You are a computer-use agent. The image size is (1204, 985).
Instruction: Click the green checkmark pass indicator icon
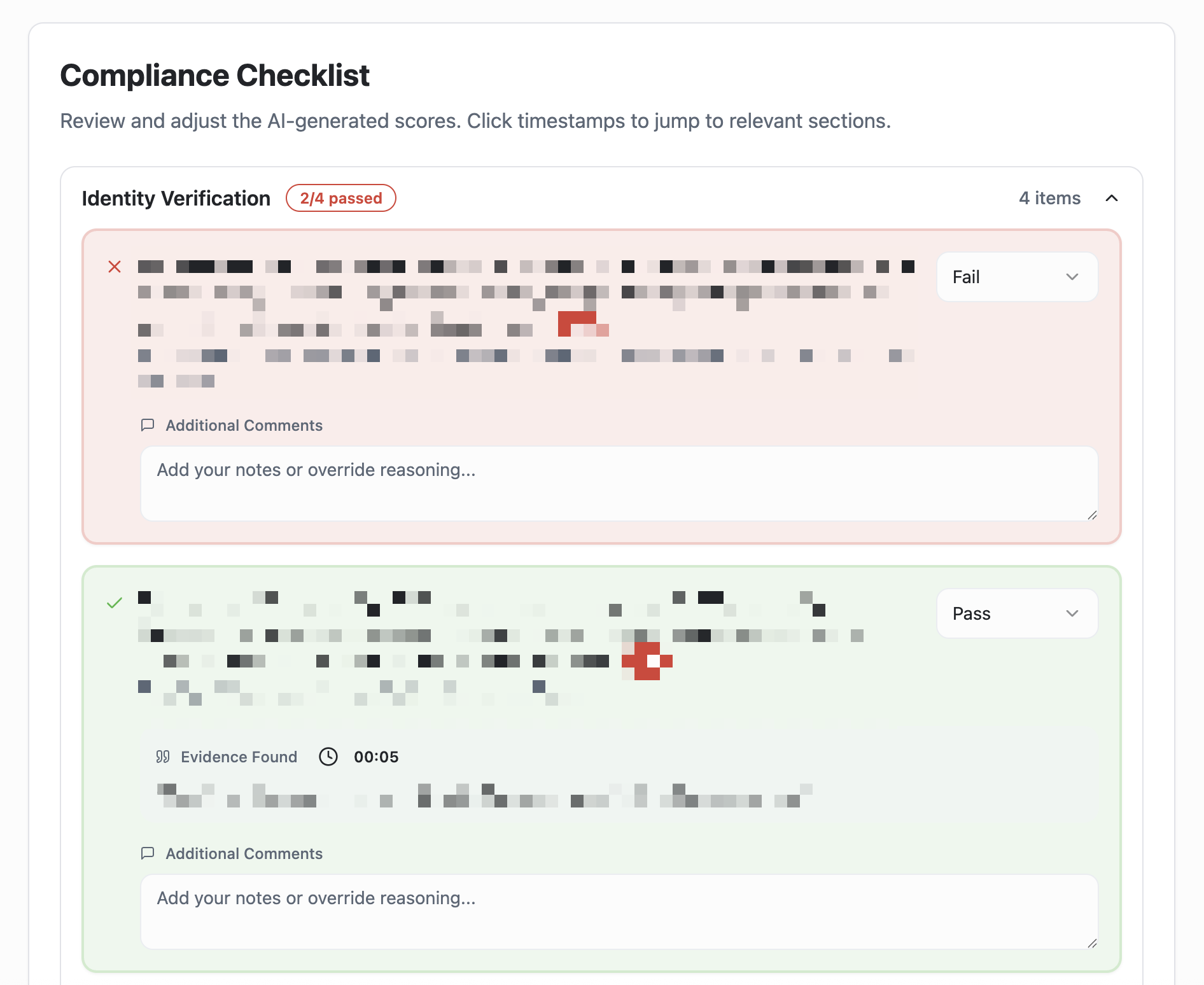(115, 601)
